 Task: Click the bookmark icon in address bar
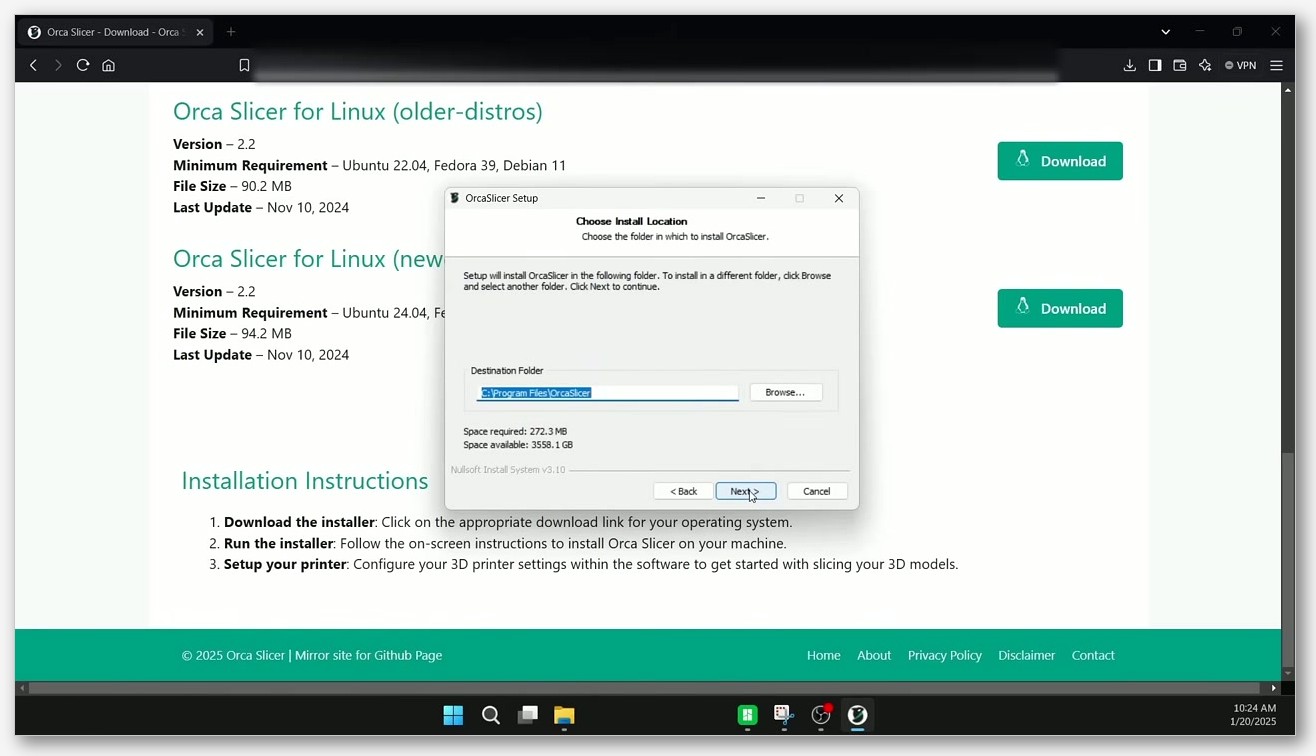(244, 65)
